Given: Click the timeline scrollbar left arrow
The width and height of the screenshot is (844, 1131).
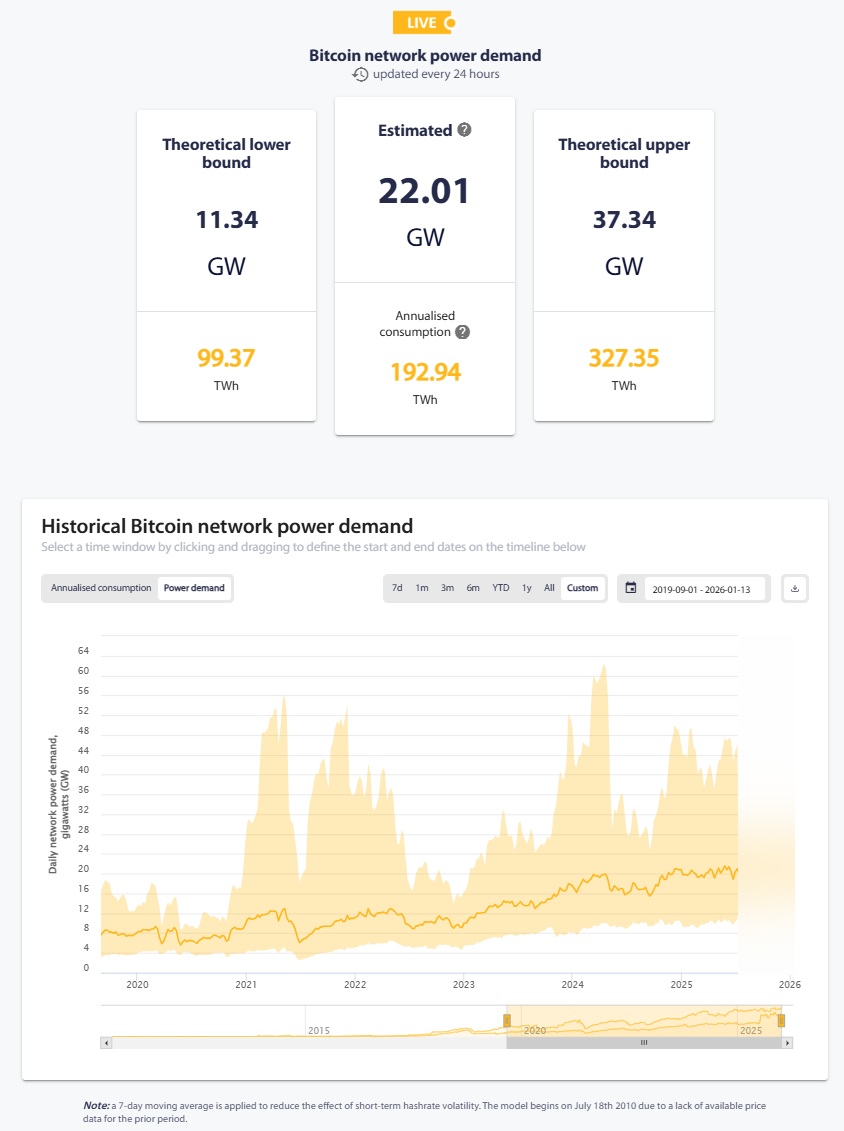Looking at the screenshot, I should click(106, 1042).
